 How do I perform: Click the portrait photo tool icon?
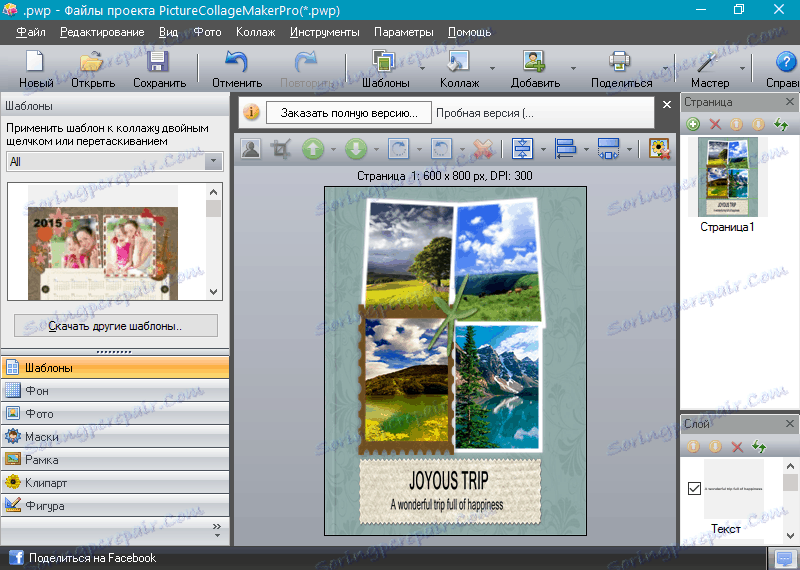point(251,149)
